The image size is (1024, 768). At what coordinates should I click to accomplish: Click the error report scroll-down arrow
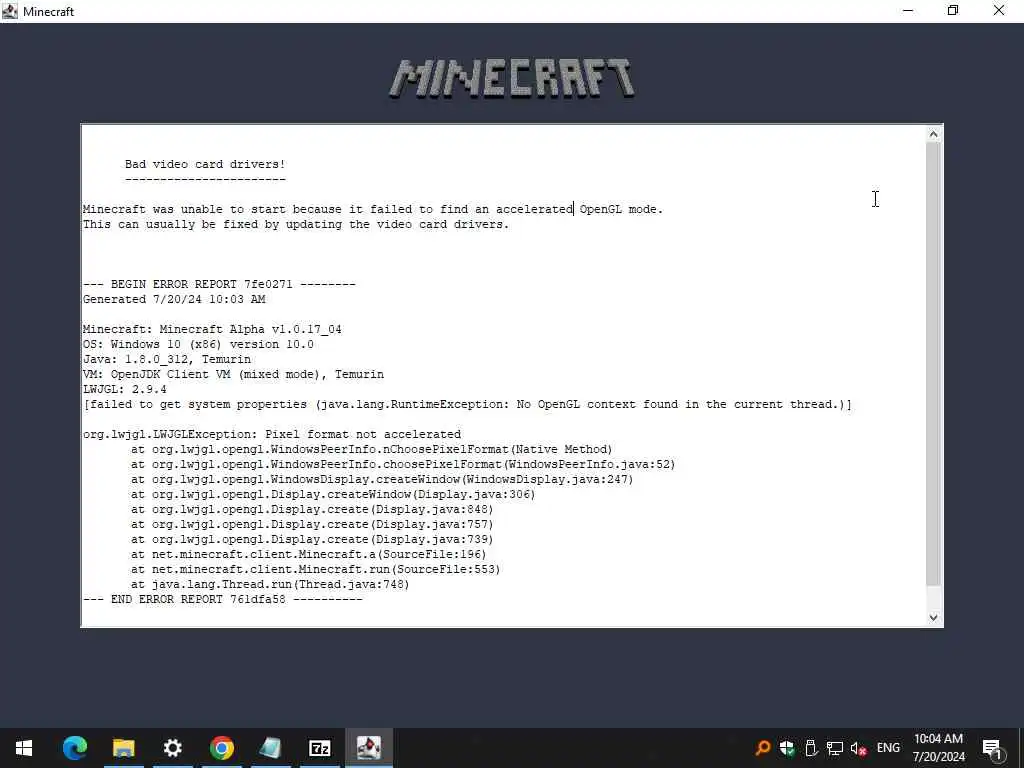[933, 617]
